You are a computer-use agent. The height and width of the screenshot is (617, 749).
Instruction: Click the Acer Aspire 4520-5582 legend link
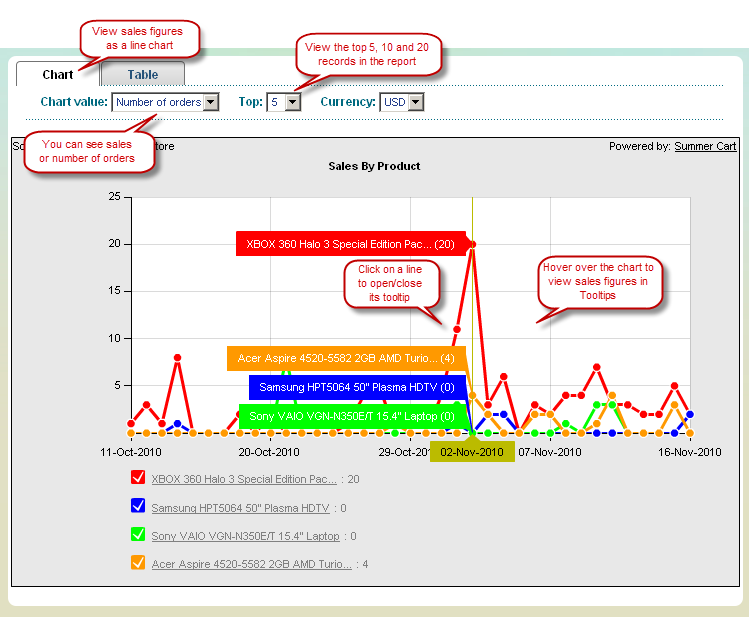[x=251, y=564]
